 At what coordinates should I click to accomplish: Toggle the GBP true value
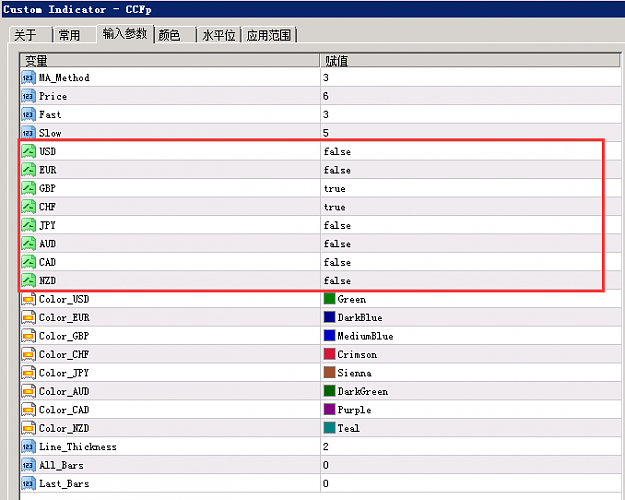click(x=334, y=188)
